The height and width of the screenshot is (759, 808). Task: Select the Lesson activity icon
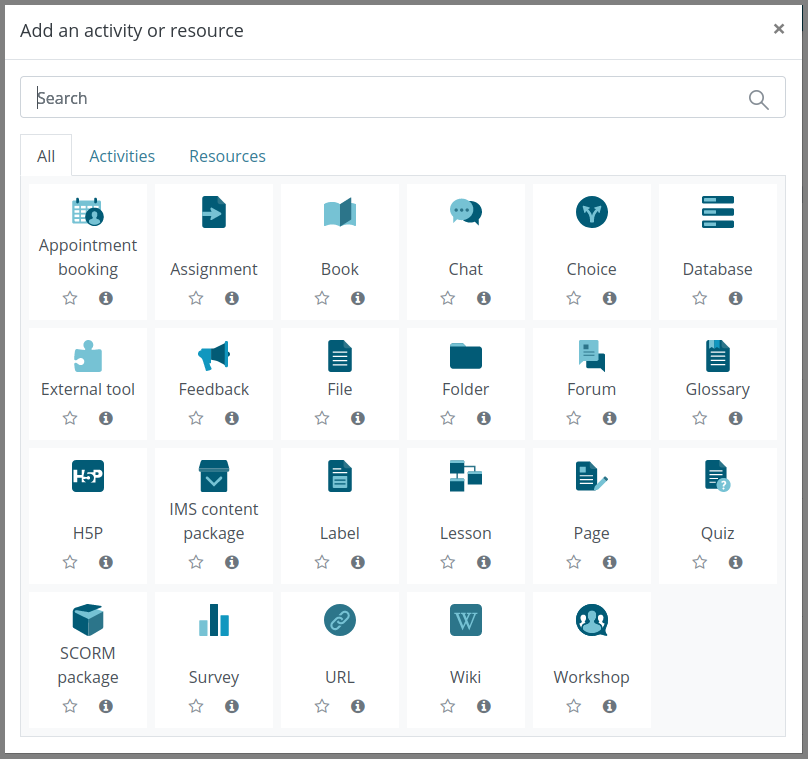point(465,476)
